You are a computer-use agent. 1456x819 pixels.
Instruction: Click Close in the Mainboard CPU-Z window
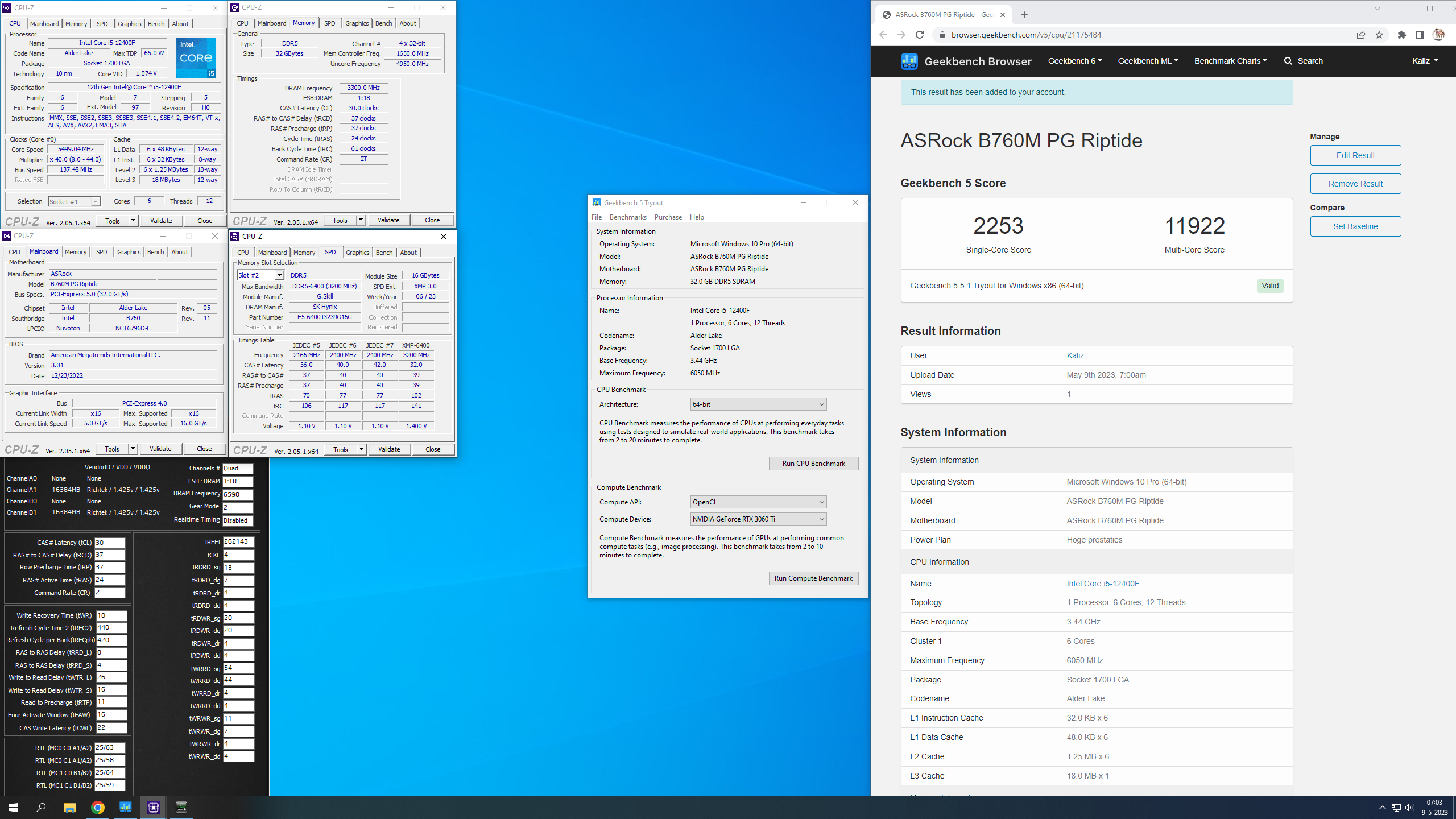204,449
